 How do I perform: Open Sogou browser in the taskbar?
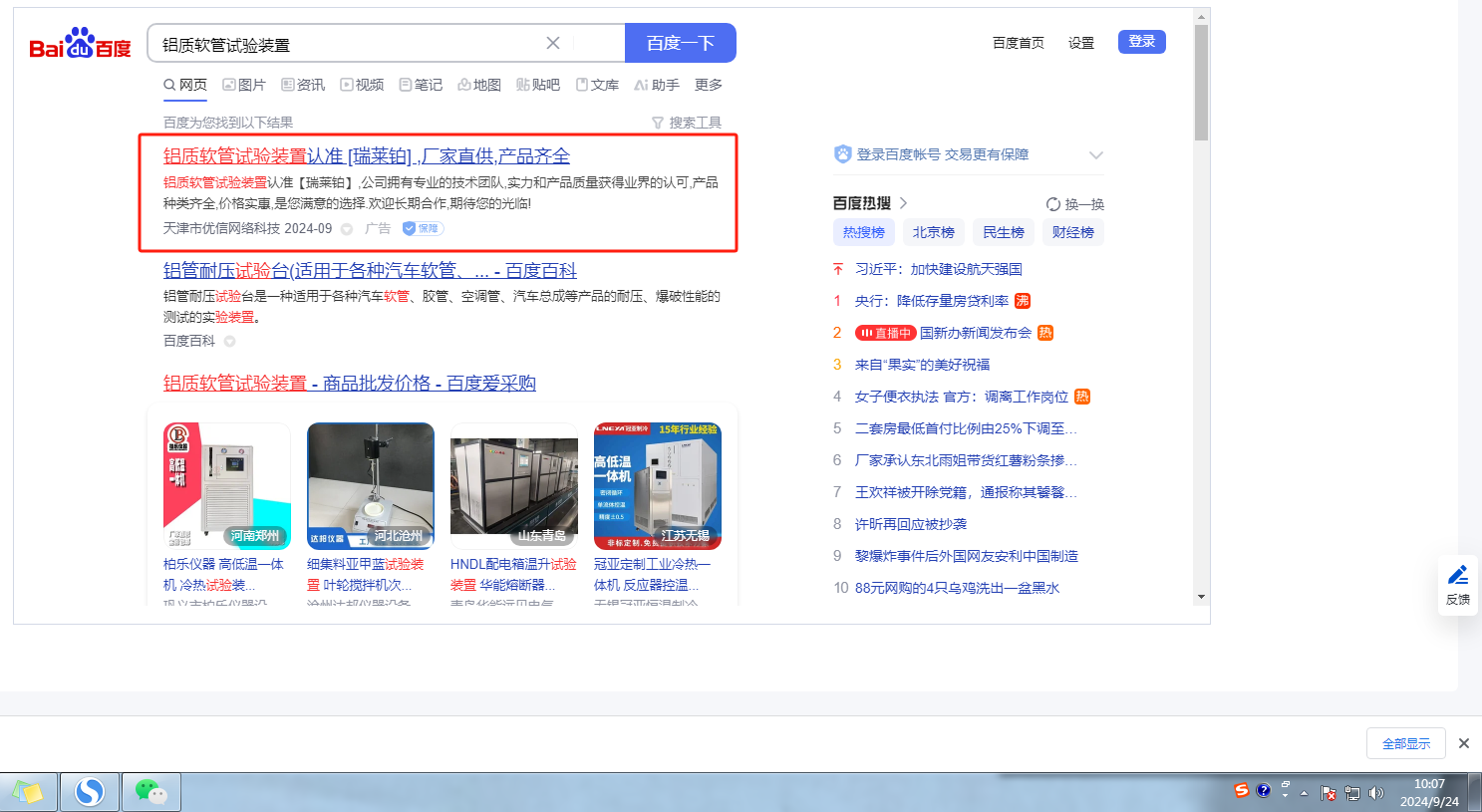[90, 792]
